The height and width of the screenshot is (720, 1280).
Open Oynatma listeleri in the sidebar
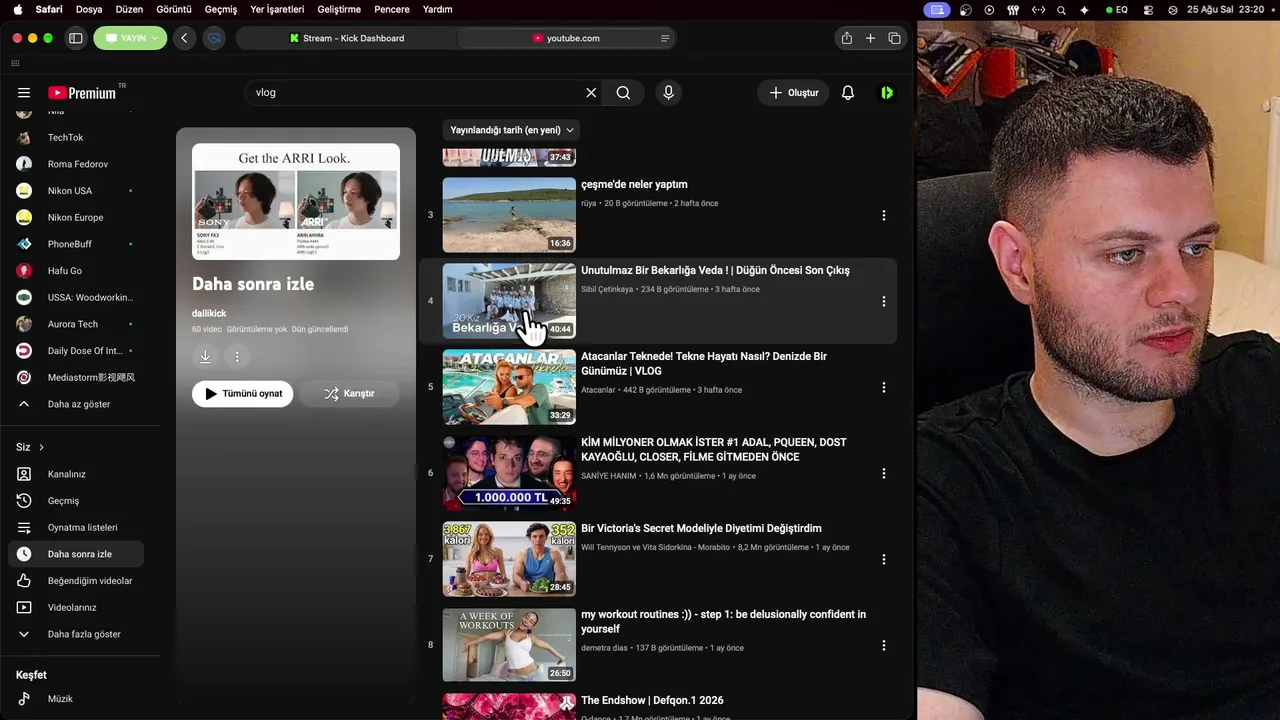(x=76, y=528)
